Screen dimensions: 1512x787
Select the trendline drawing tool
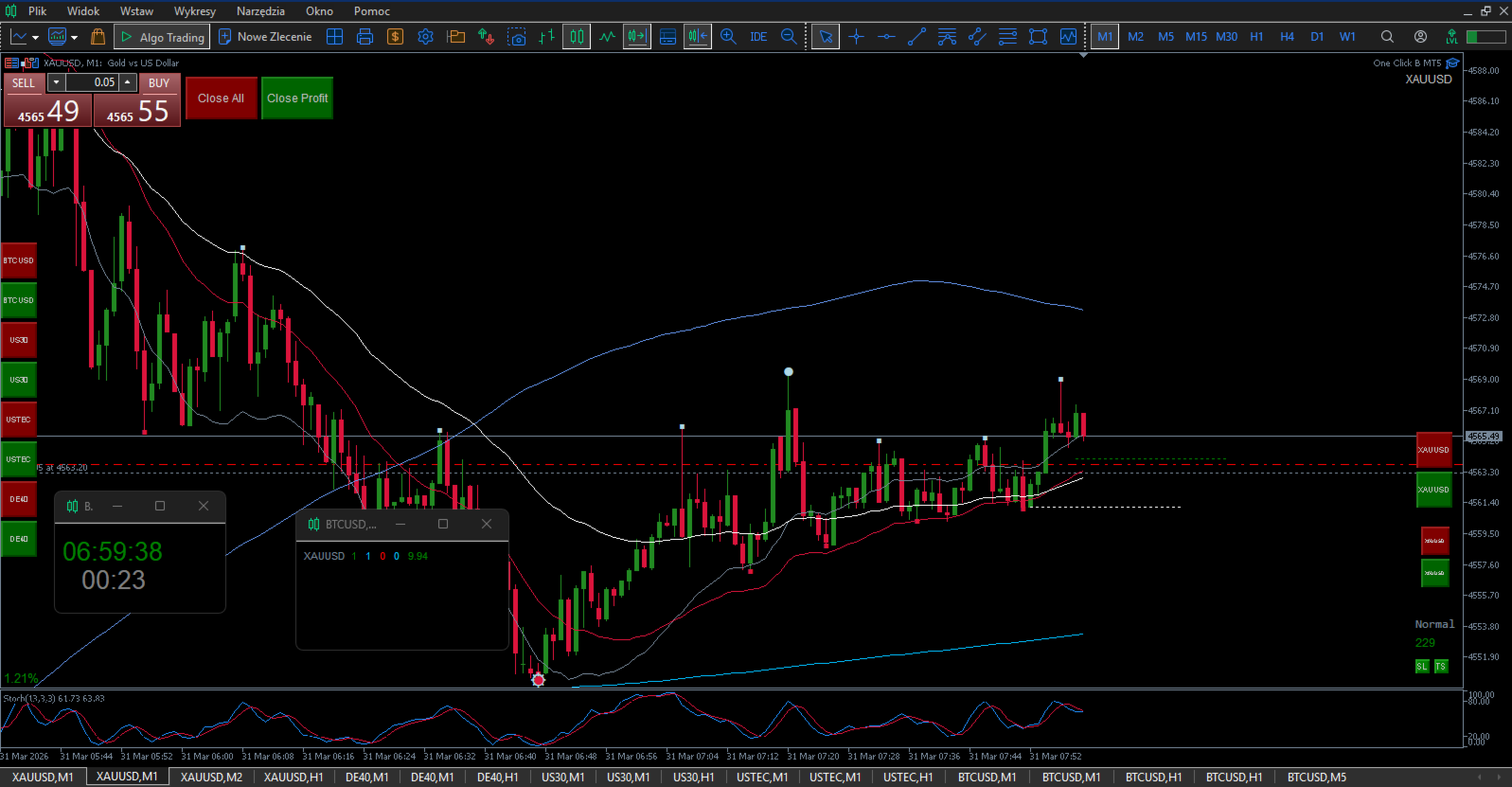916,37
